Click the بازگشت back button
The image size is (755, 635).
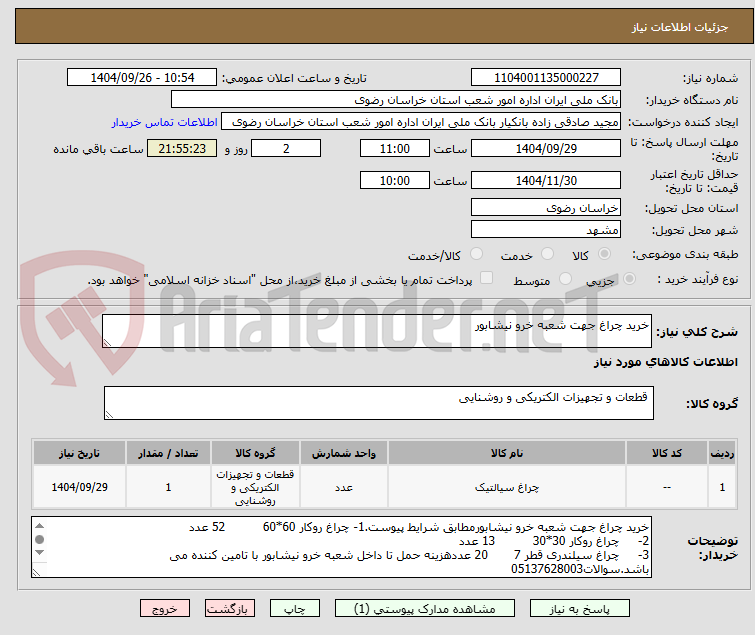pos(229,609)
